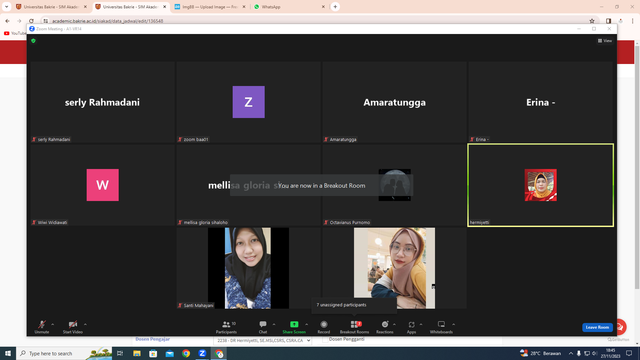
Task: Start recording with the Record button
Action: click(x=324, y=327)
